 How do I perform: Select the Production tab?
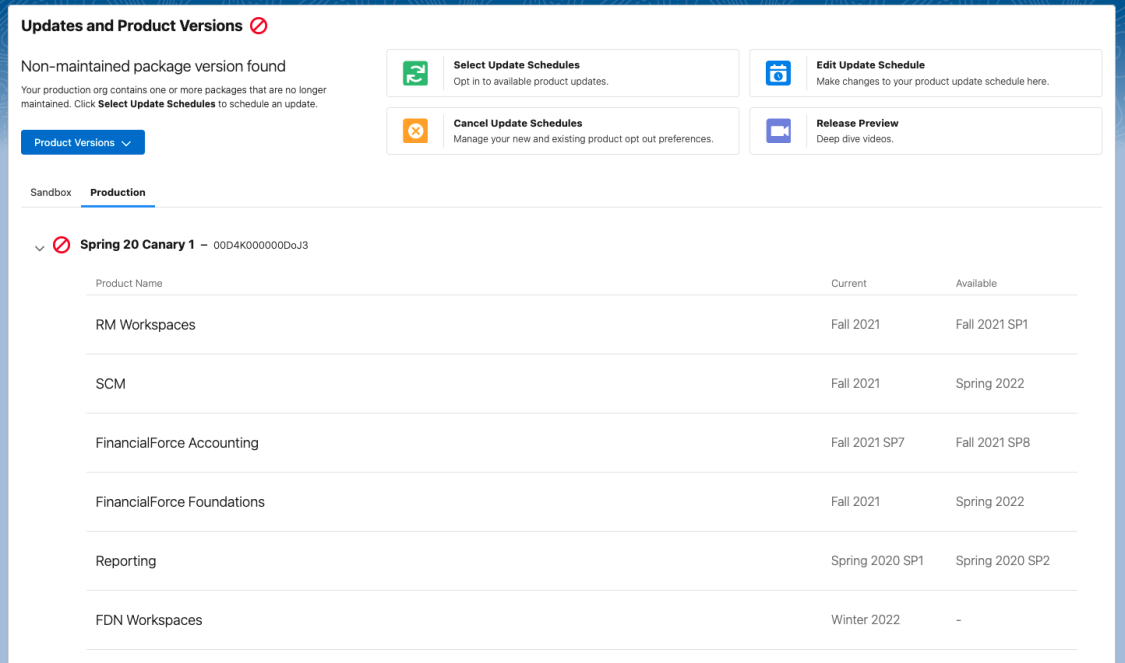(117, 192)
